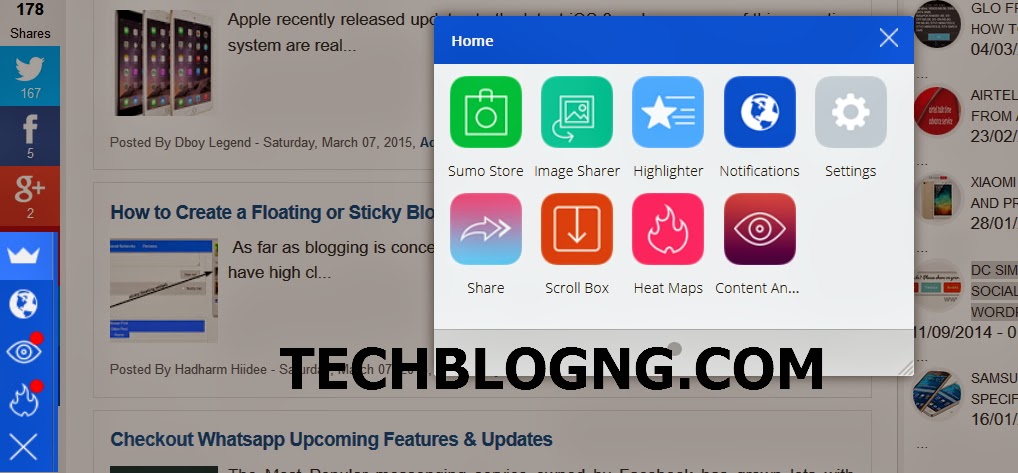Click the flame icon in left sidebar
Screen dimensions: 1018x473
[x=24, y=400]
